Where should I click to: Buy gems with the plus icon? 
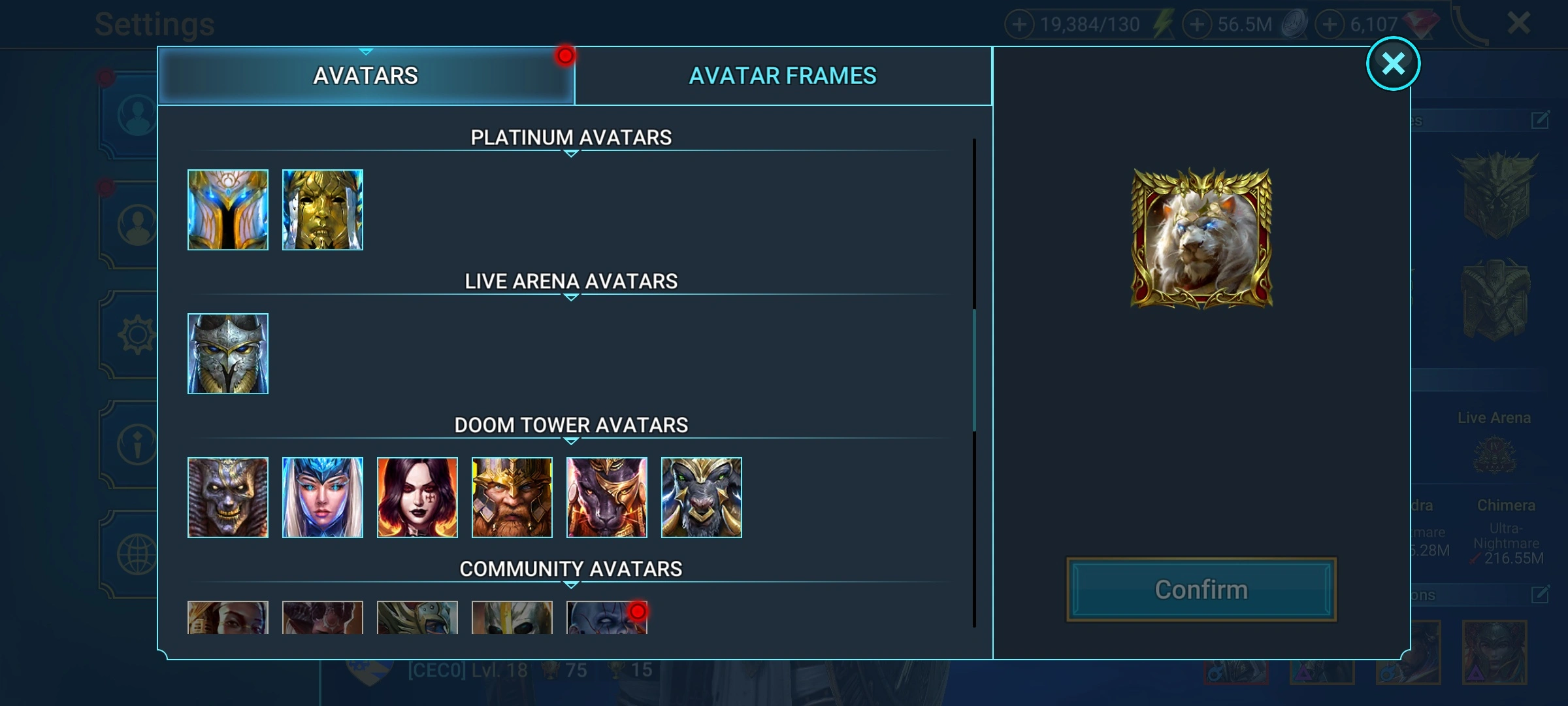point(1330,25)
